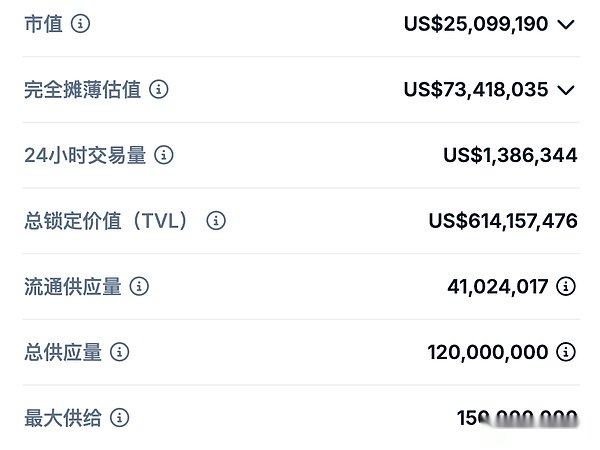
Task: Click the US$25,099,190 market cap value
Action: (476, 24)
